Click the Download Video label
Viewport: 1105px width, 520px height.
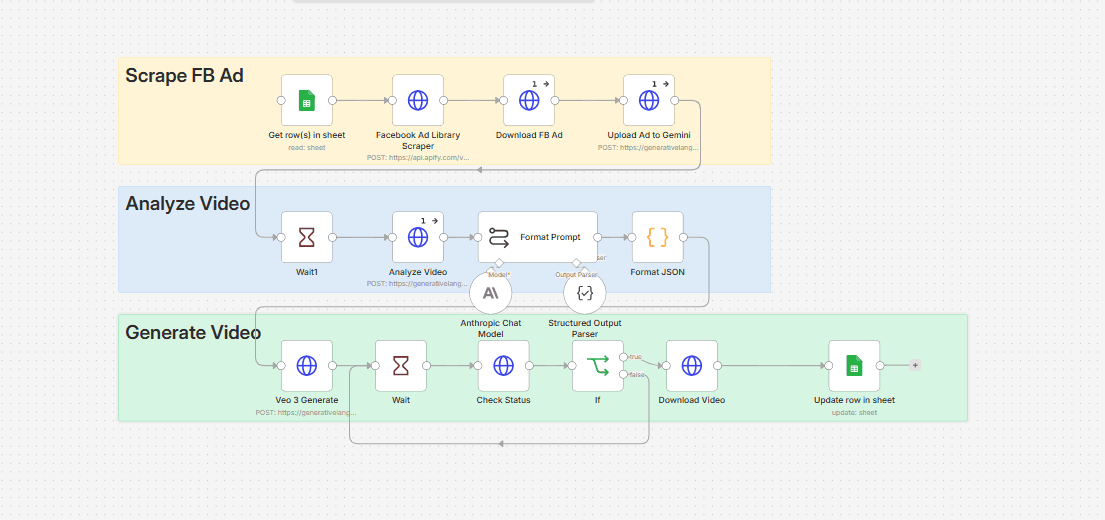[x=692, y=400]
